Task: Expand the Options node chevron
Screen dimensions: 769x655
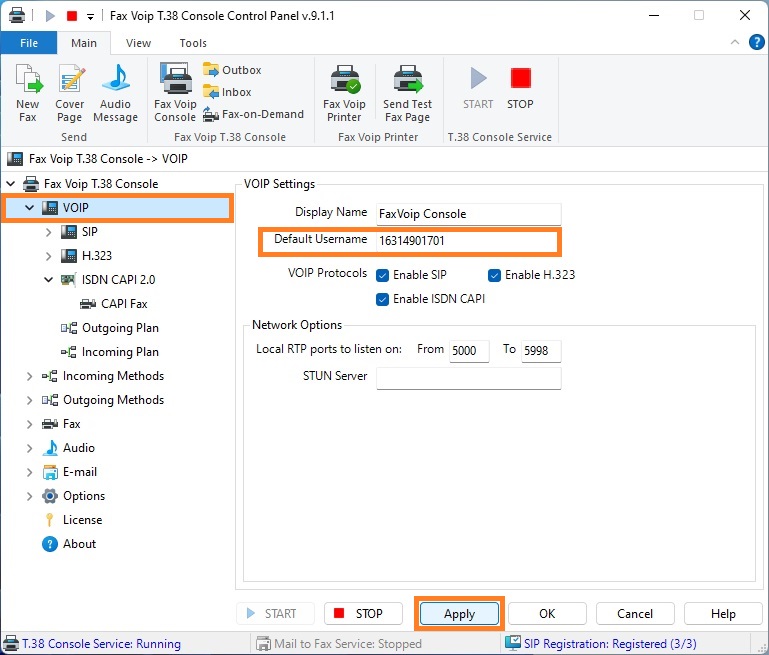Action: click(x=29, y=496)
